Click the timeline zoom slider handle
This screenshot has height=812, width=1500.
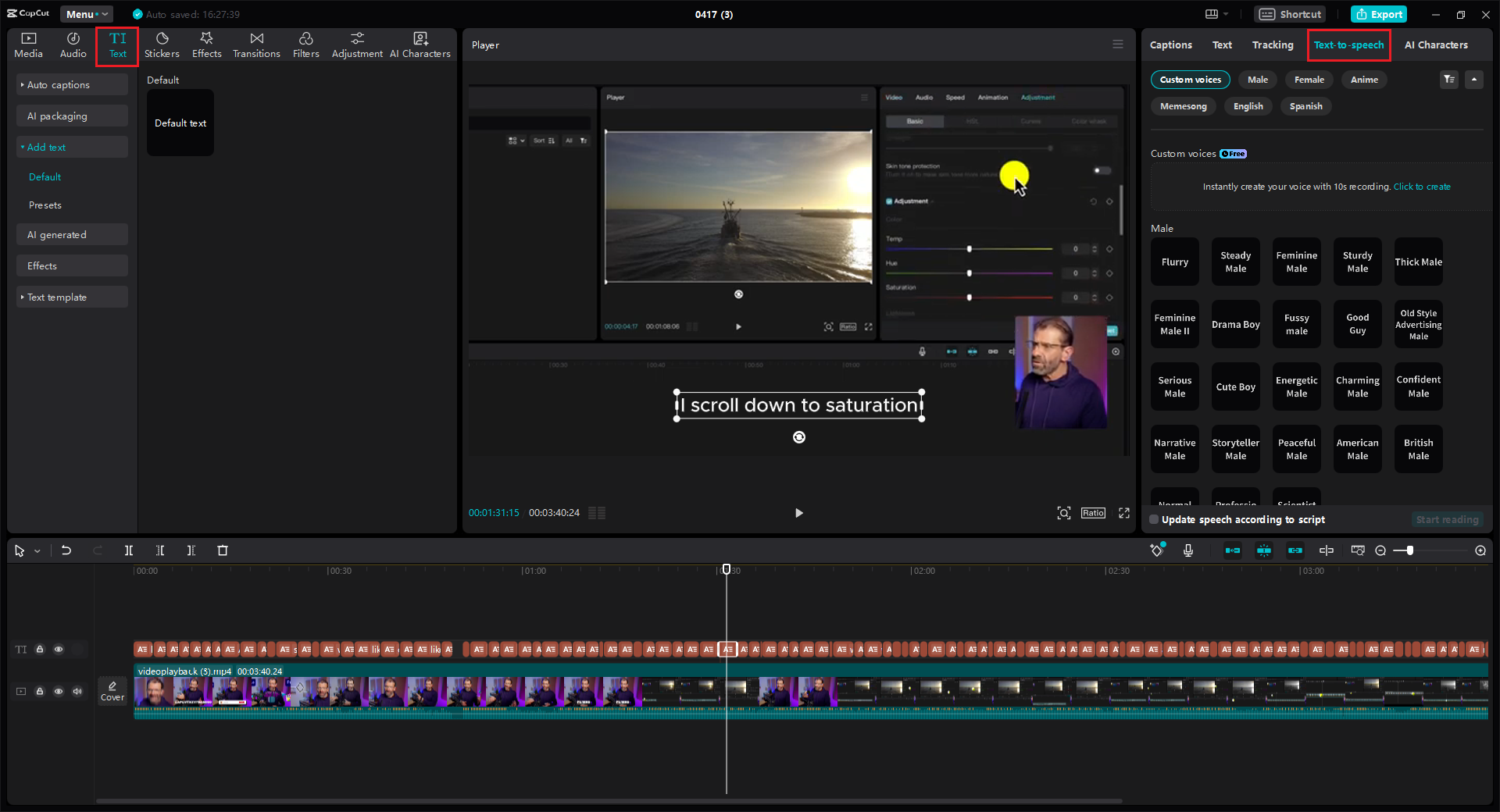[1410, 550]
